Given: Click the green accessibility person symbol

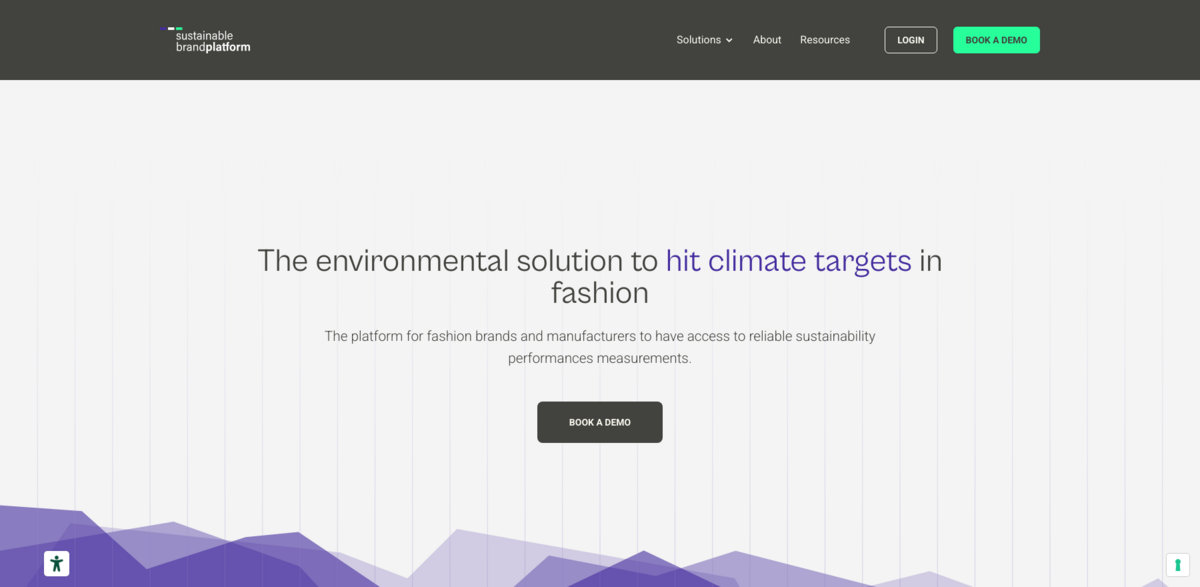Looking at the screenshot, I should pyautogui.click(x=57, y=563).
